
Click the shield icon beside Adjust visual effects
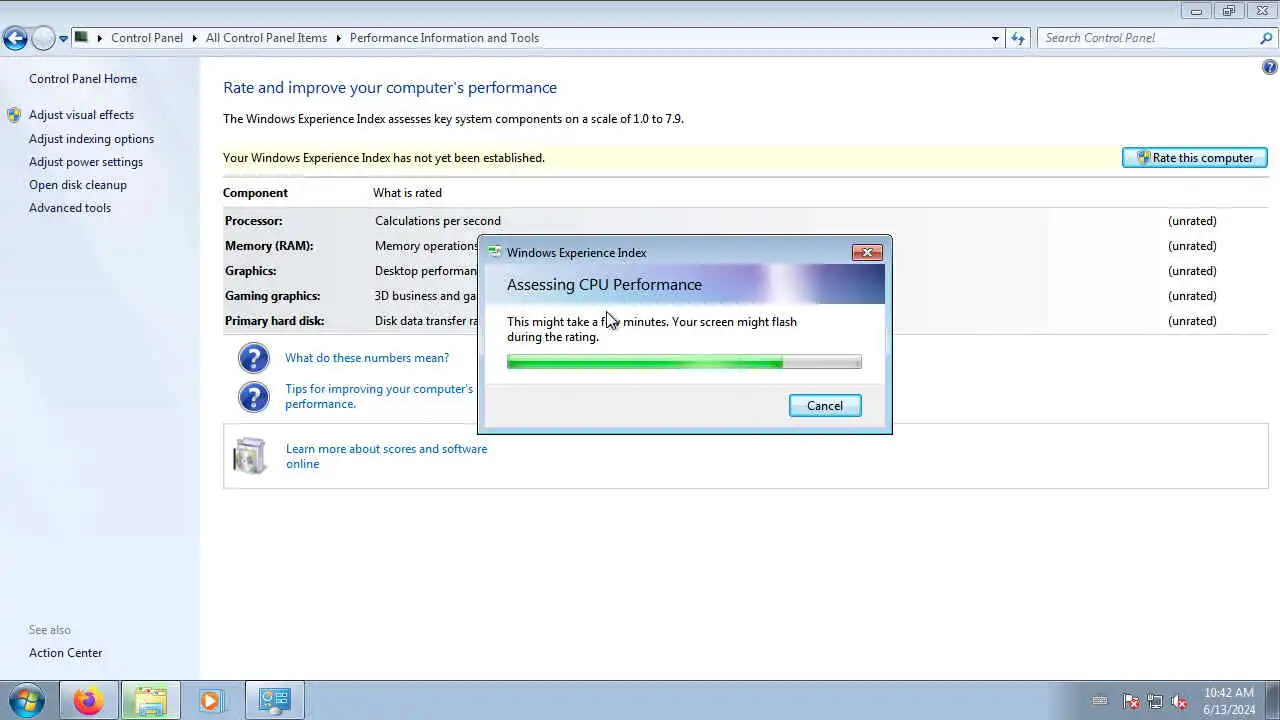[x=14, y=115]
